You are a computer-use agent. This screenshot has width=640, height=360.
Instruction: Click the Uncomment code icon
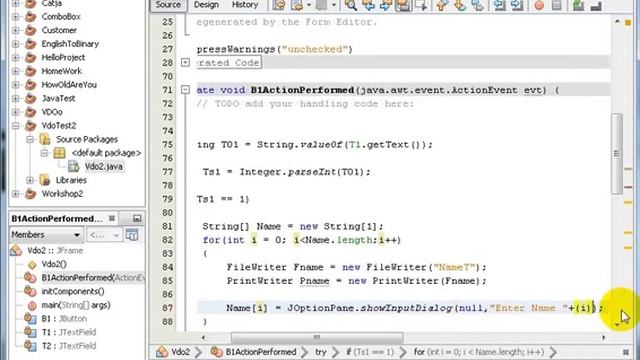pos(596,5)
